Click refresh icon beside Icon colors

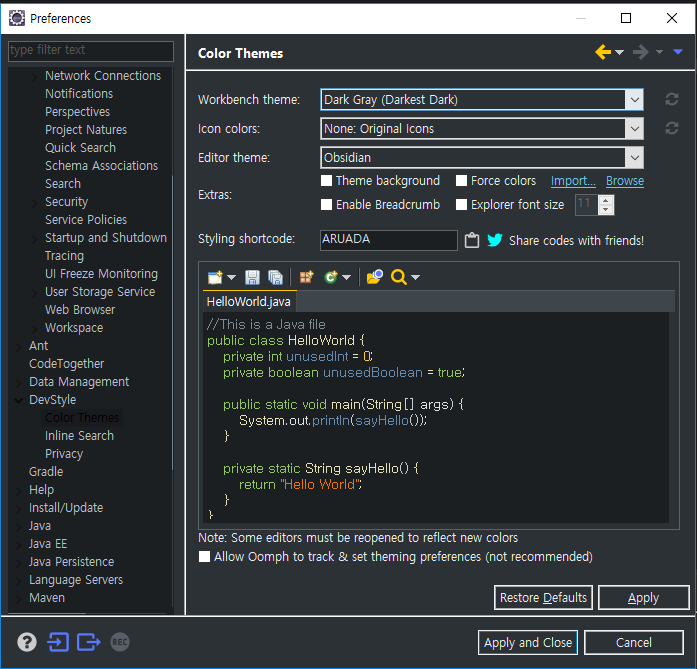pyautogui.click(x=672, y=128)
